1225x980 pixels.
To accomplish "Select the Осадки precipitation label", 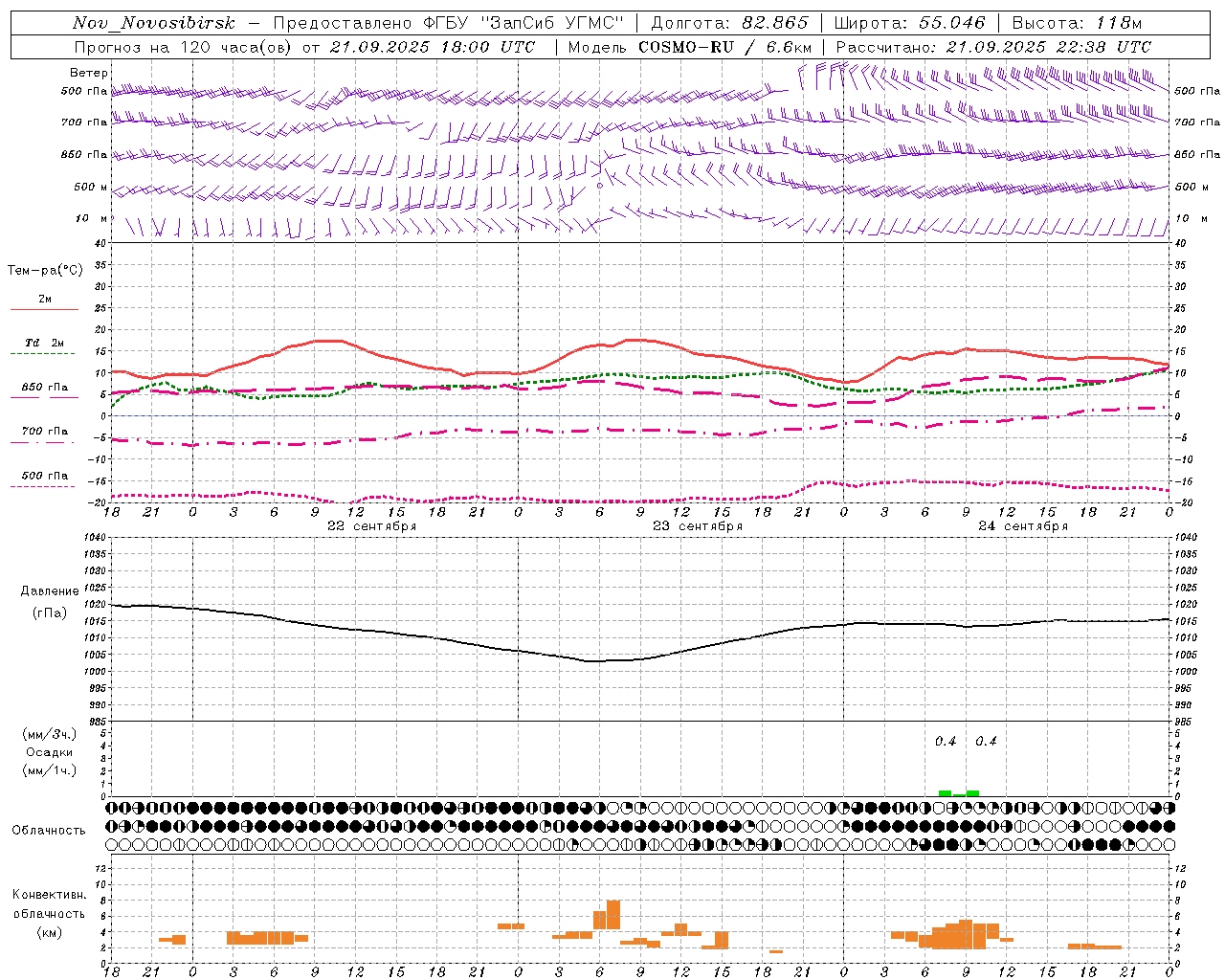I will tap(49, 752).
